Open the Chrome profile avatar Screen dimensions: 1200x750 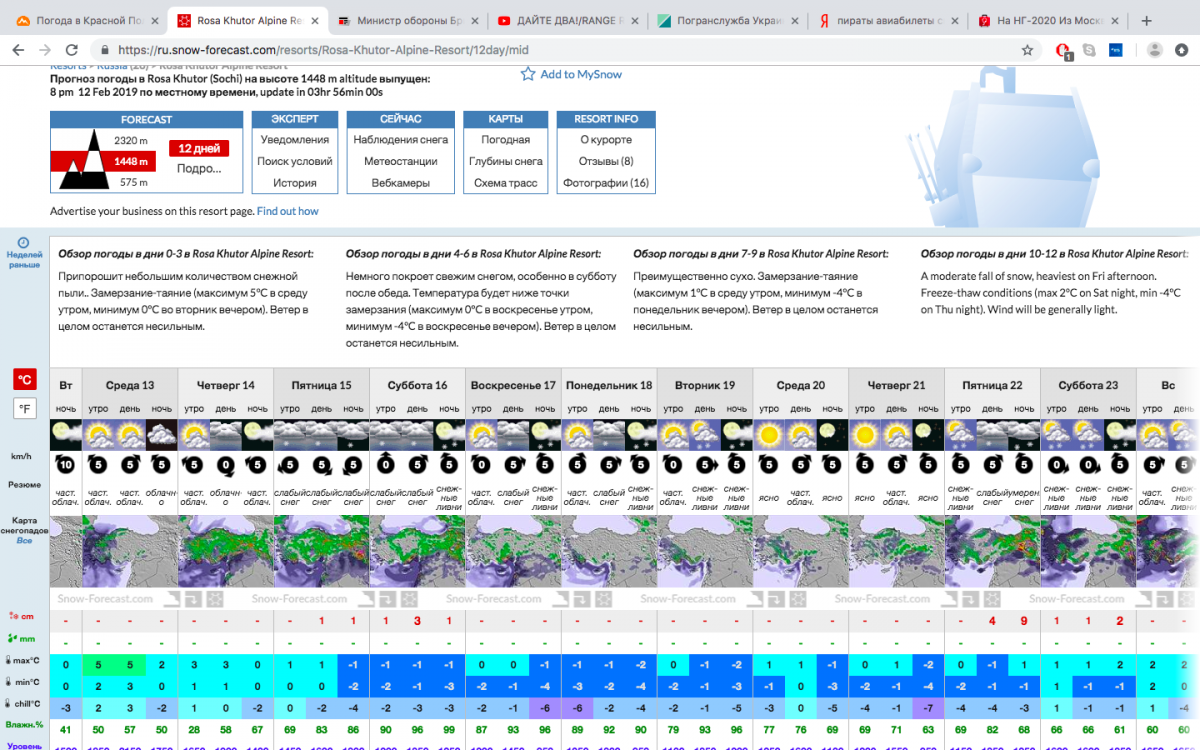click(1154, 49)
